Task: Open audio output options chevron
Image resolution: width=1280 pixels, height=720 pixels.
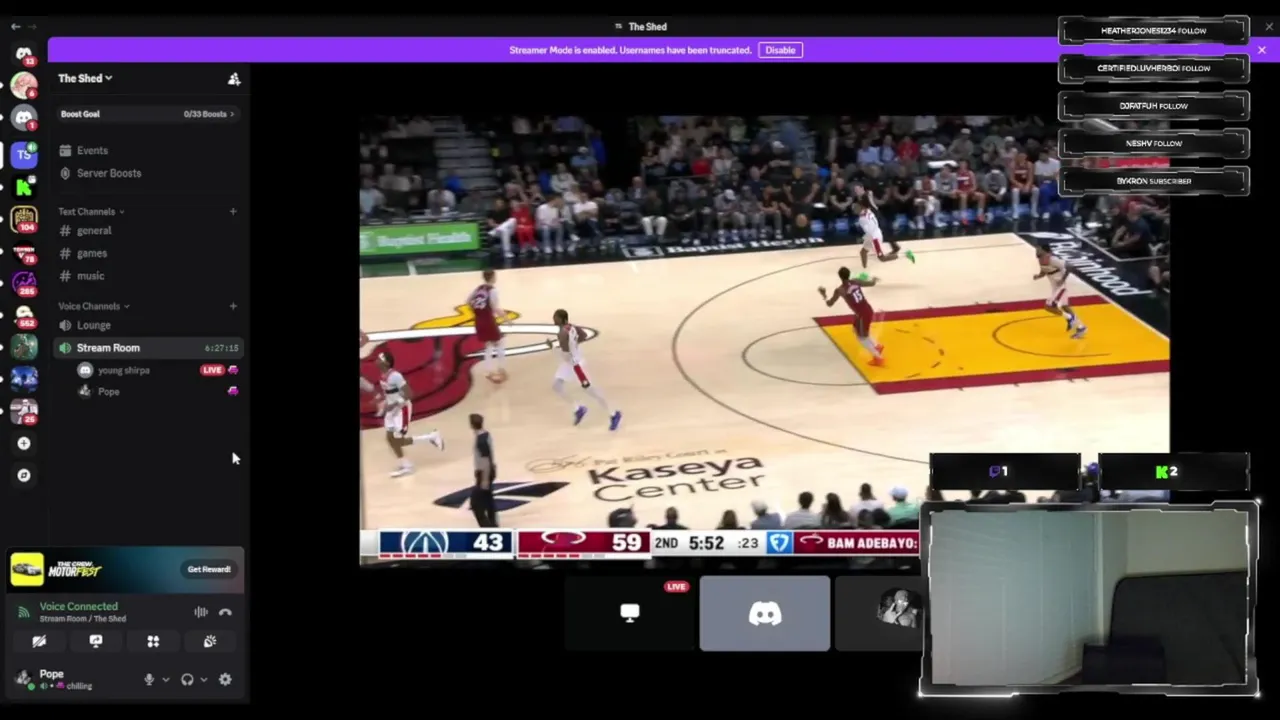Action: tap(203, 680)
